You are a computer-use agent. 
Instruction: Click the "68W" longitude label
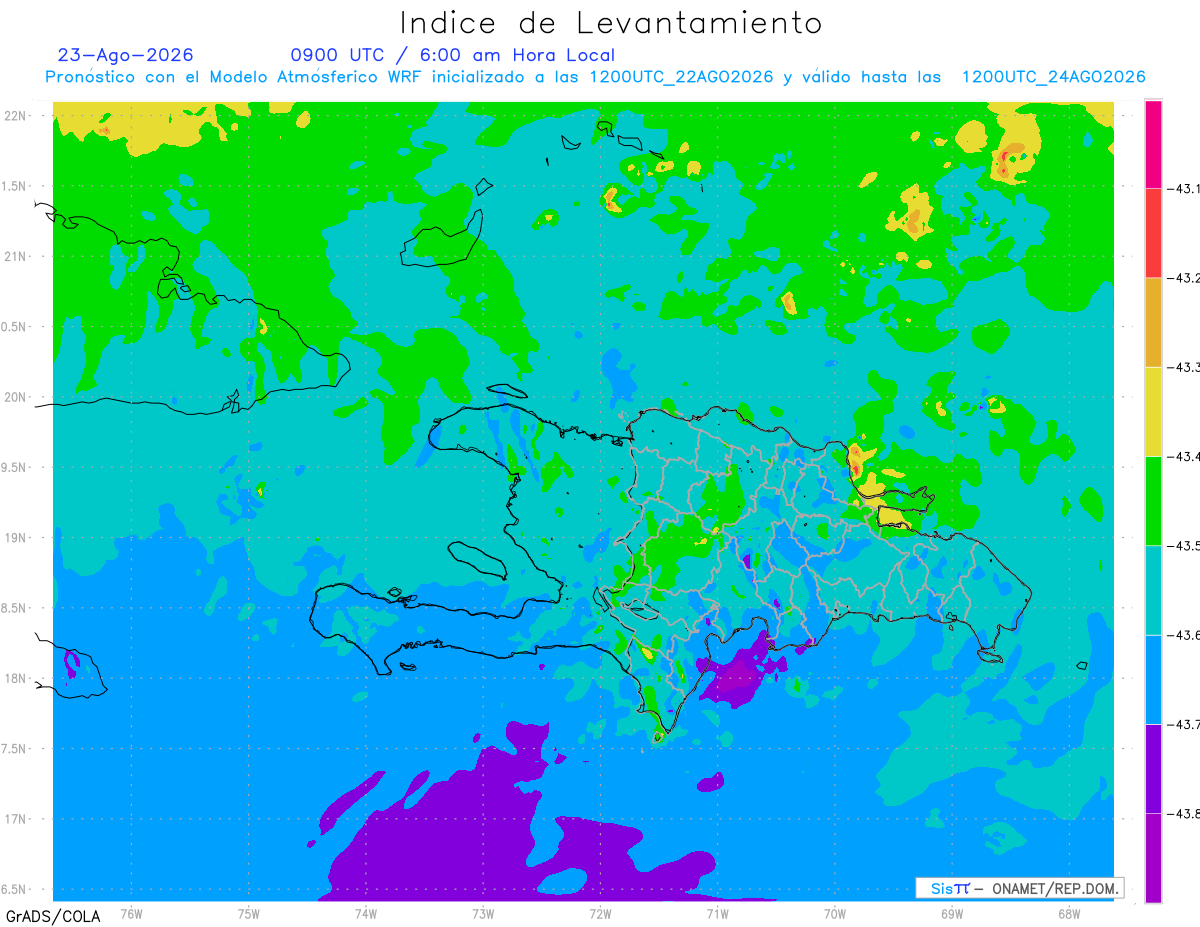coord(1068,913)
